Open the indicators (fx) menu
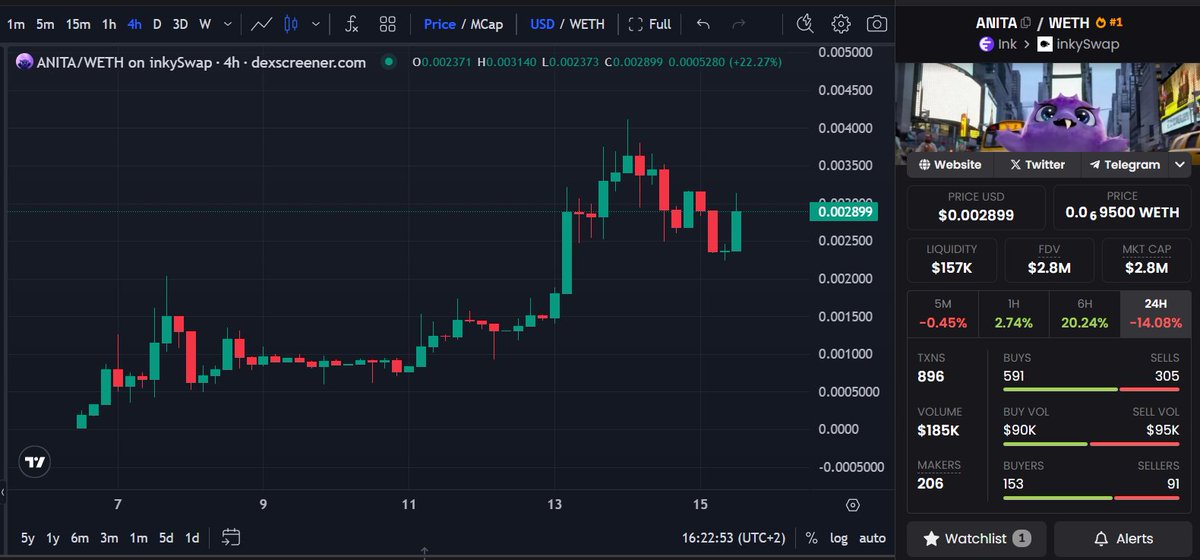Image resolution: width=1200 pixels, height=560 pixels. pos(351,23)
